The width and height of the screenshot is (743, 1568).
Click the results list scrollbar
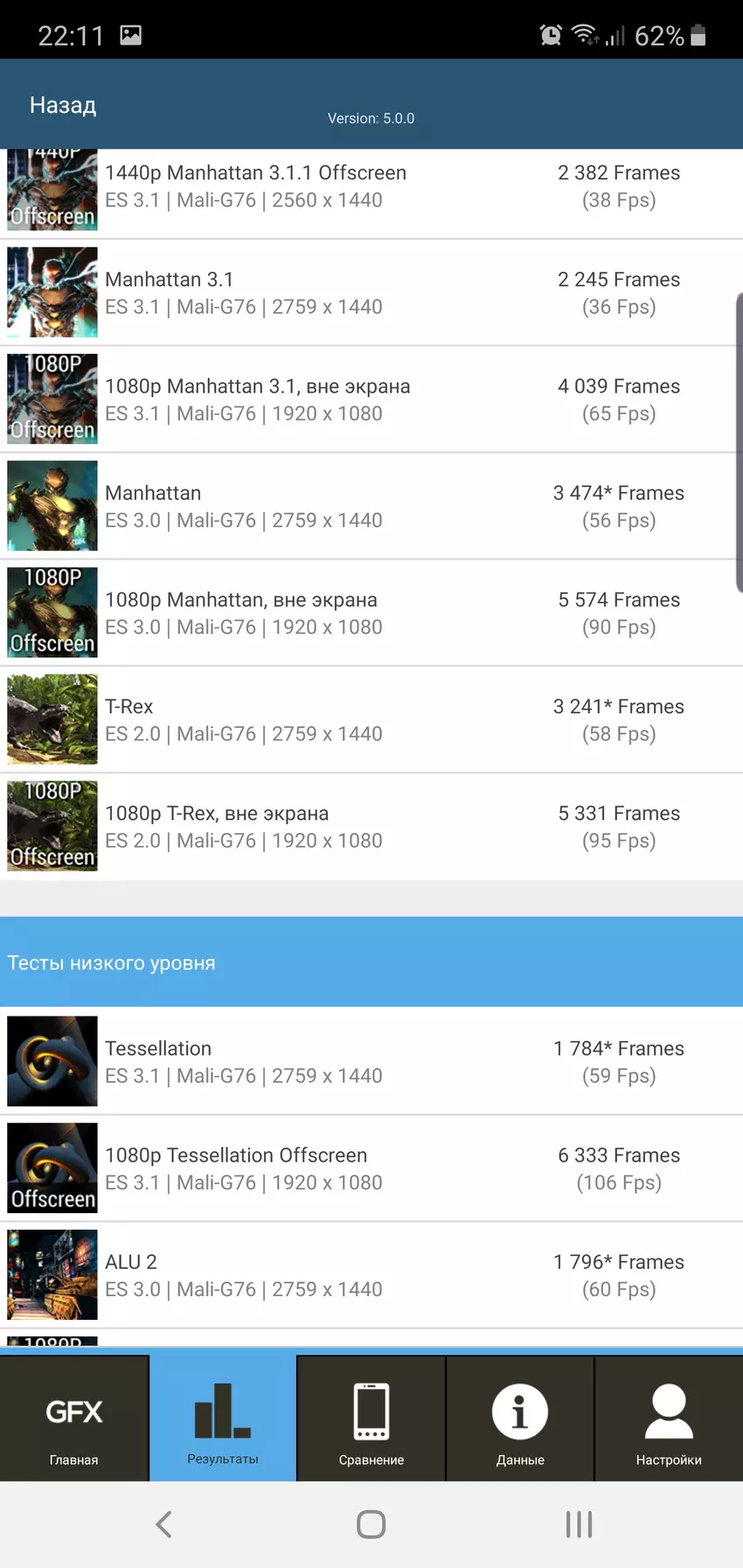tap(739, 442)
